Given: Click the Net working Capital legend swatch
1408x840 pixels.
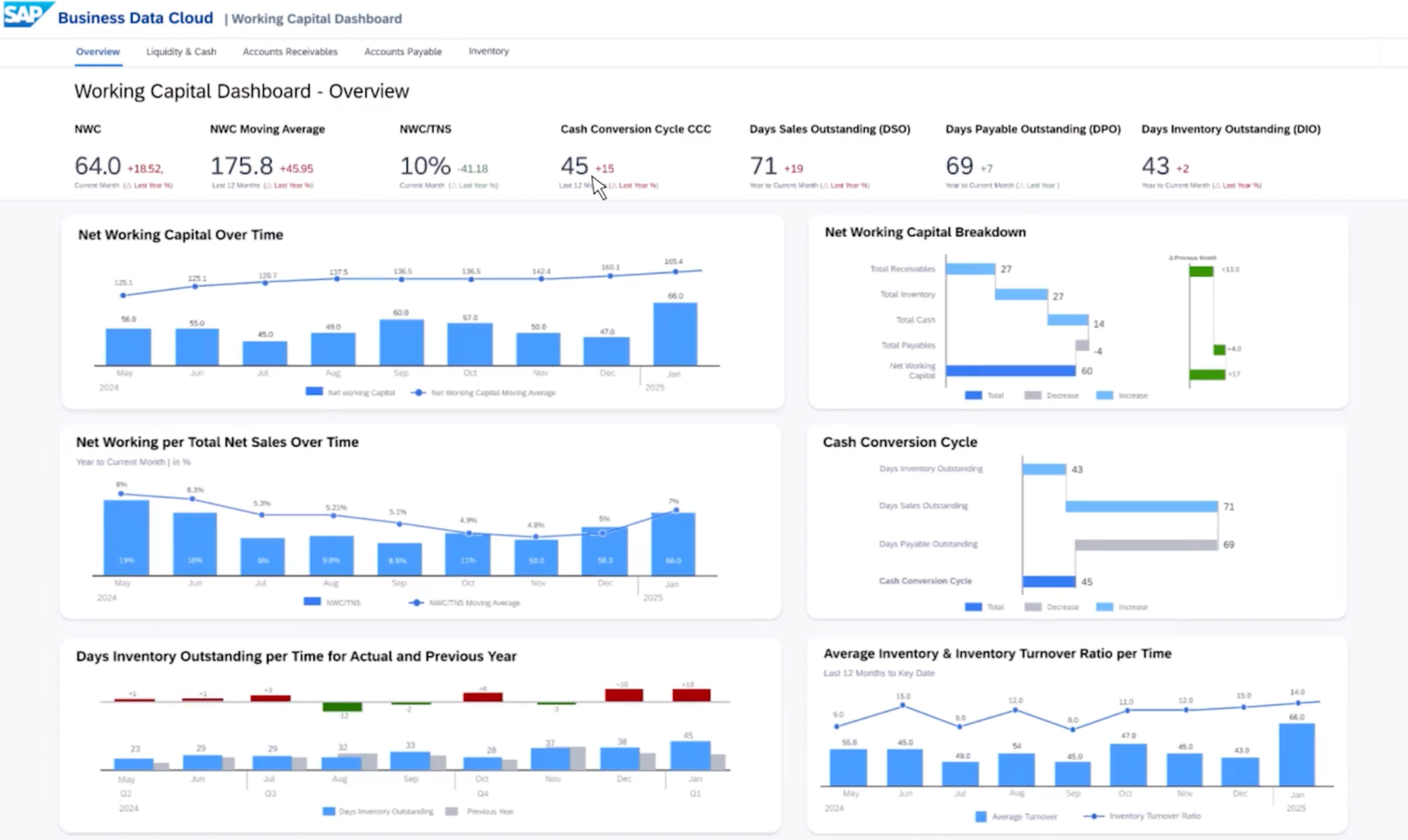Looking at the screenshot, I should tap(314, 391).
